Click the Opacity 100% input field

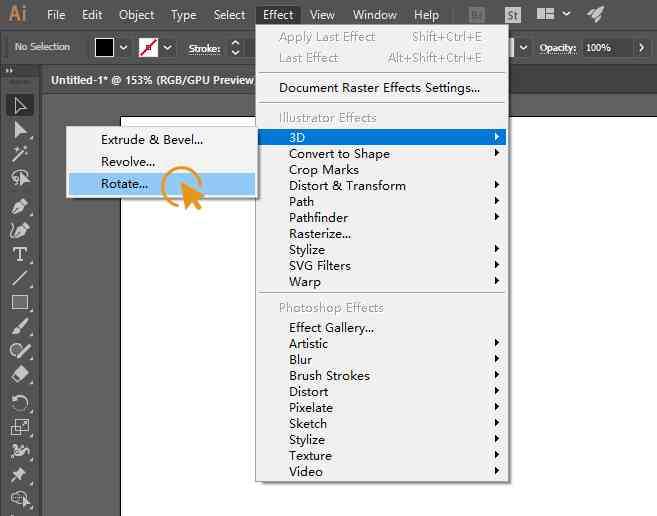607,48
